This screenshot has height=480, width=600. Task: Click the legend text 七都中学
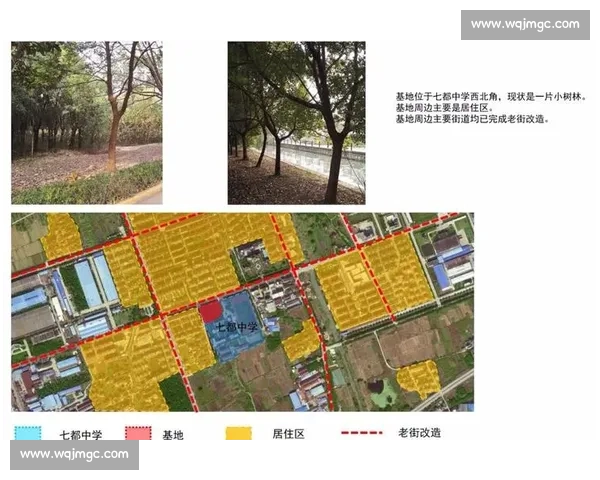81,435
